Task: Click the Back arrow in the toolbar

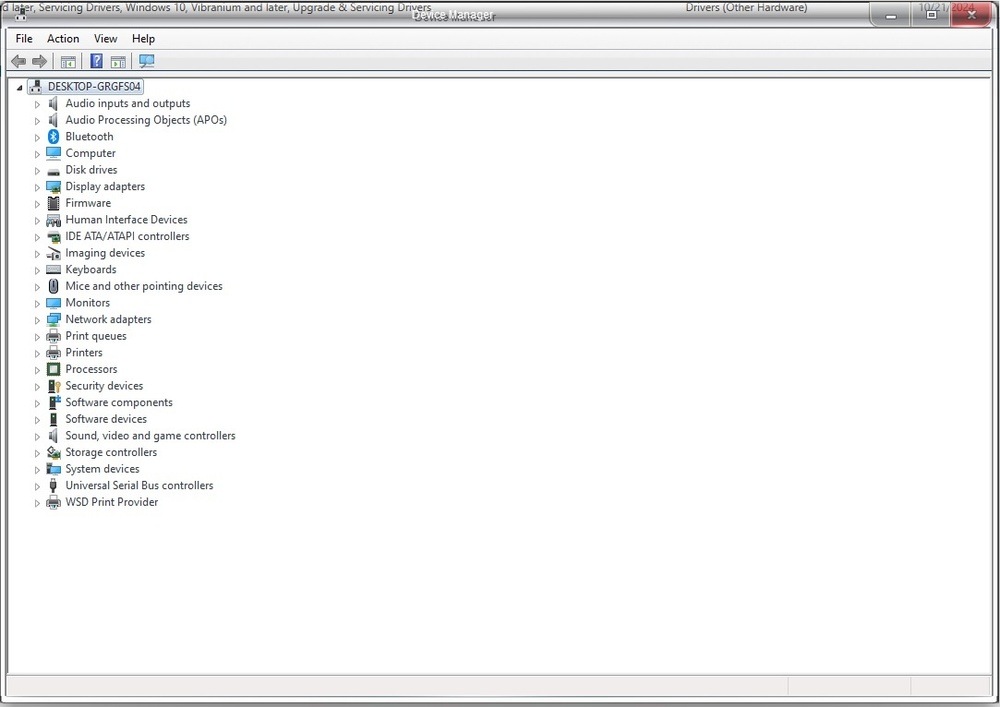Action: 18,62
